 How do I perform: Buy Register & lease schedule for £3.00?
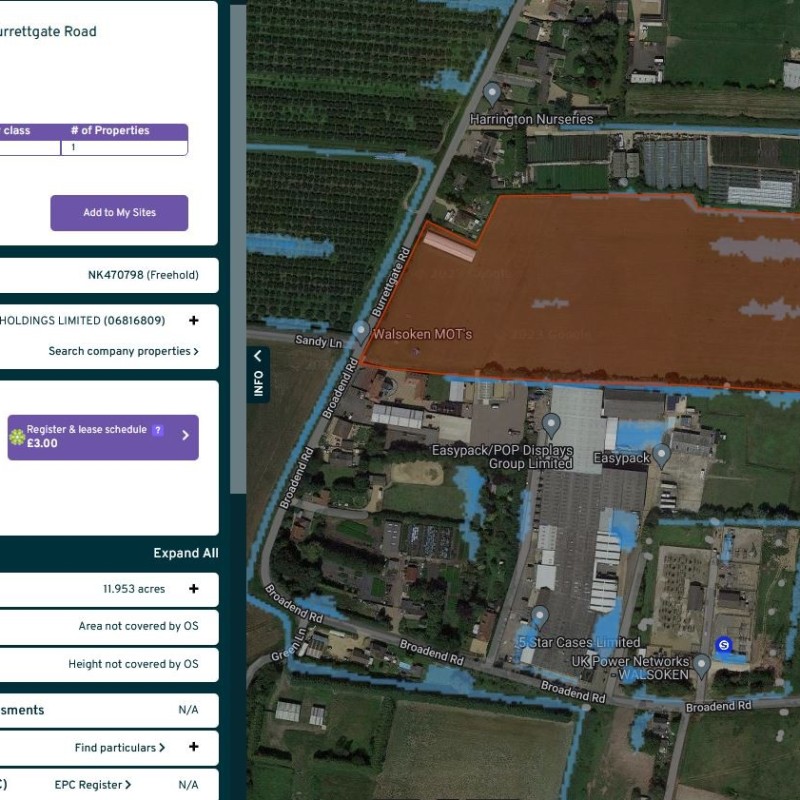(102, 437)
